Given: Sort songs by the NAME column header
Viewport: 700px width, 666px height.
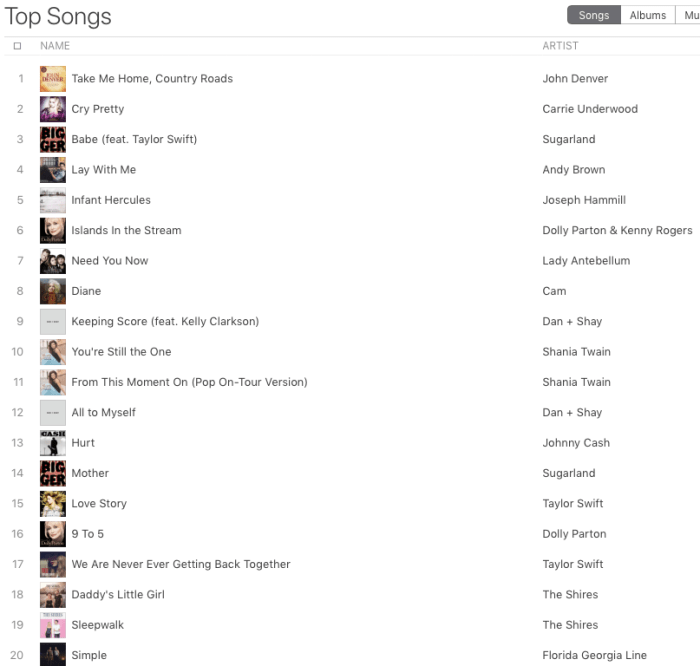Looking at the screenshot, I should click(55, 46).
